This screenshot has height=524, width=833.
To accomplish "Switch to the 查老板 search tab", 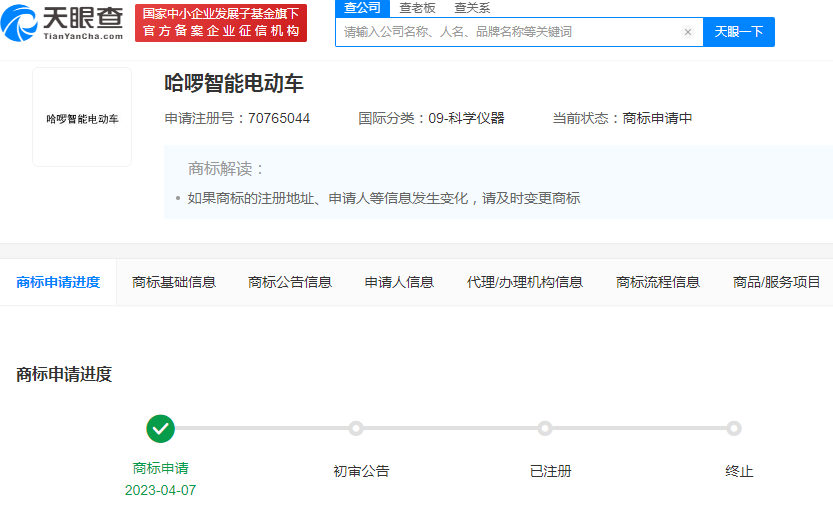I will coord(417,8).
